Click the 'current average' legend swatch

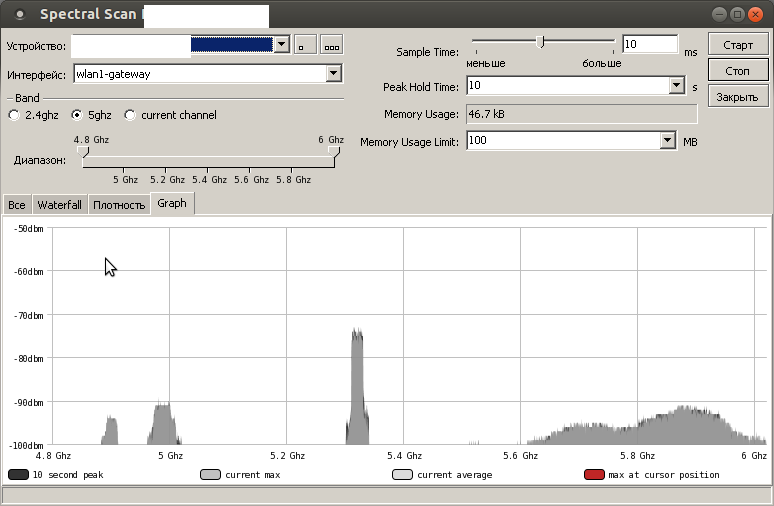(402, 474)
